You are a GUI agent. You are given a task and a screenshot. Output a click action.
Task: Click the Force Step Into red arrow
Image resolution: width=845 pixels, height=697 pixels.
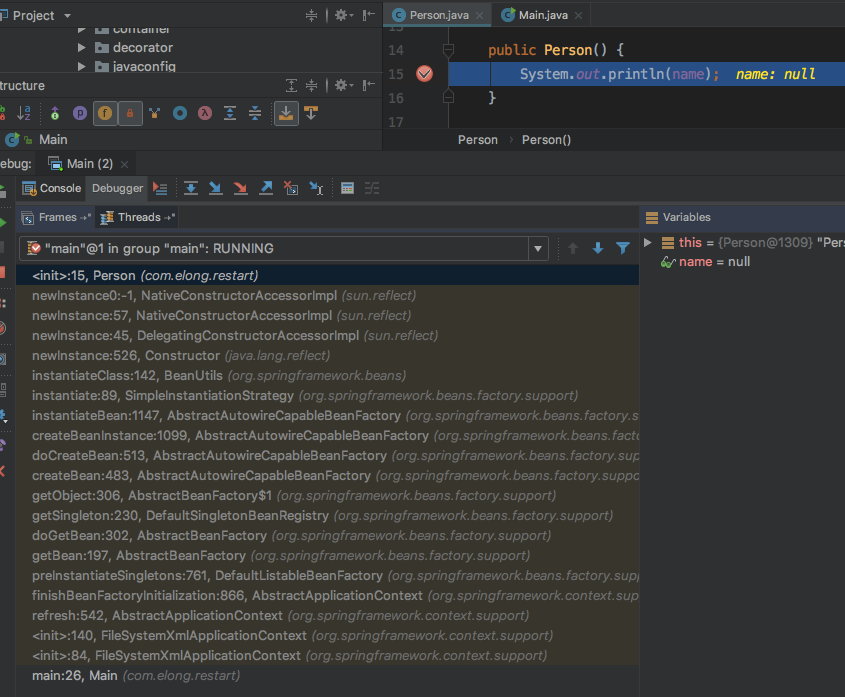(x=240, y=188)
